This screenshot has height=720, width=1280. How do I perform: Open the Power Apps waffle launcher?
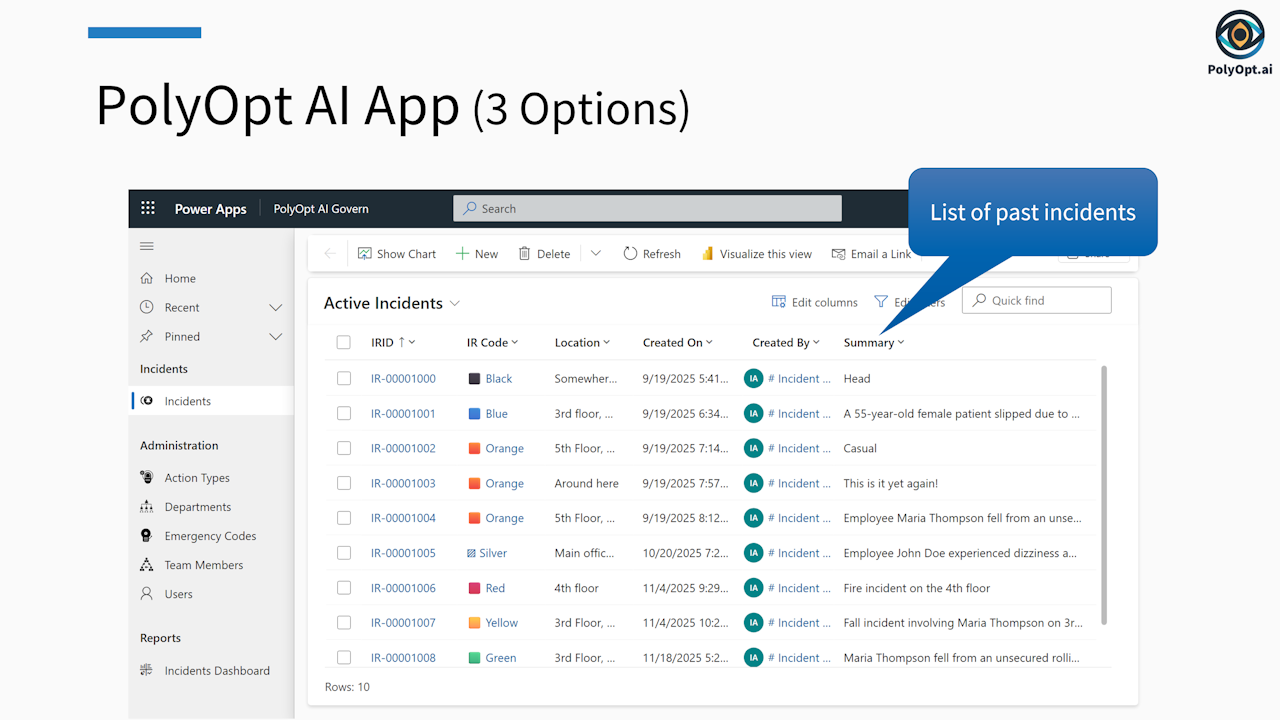148,208
